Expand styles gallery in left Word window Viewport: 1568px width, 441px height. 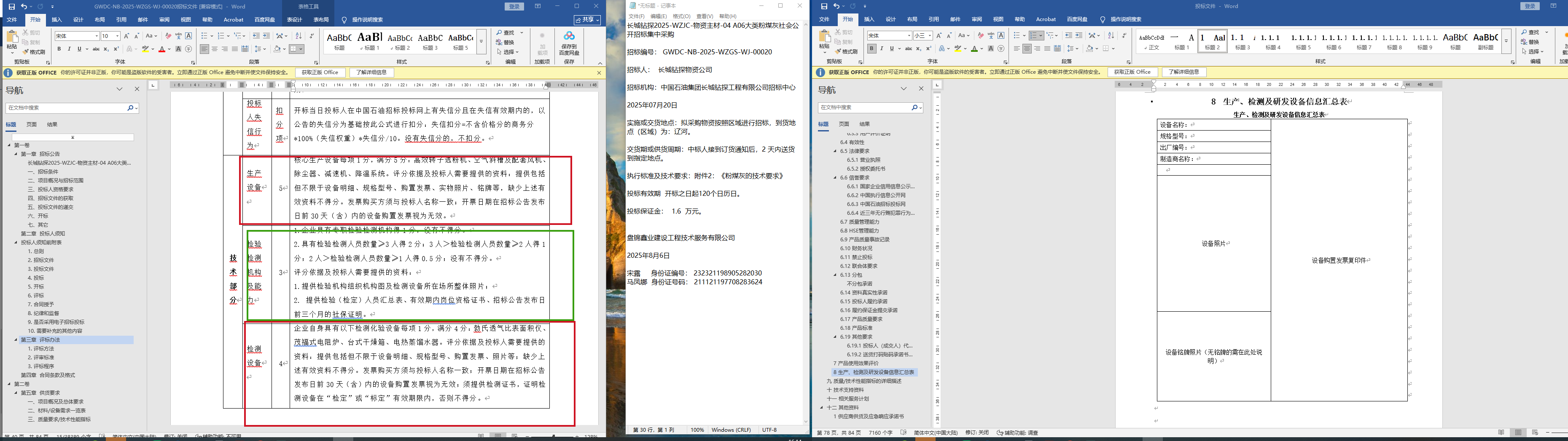(481, 42)
